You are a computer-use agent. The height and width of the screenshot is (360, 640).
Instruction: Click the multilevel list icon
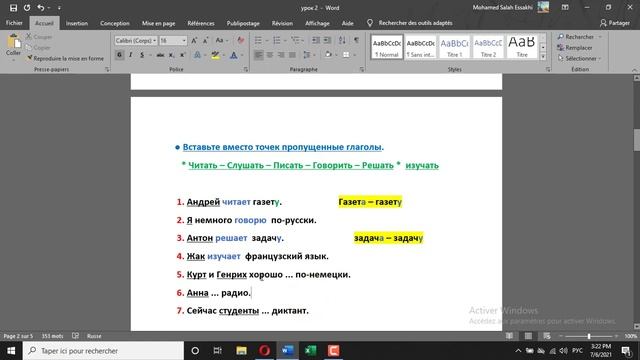coord(295,40)
